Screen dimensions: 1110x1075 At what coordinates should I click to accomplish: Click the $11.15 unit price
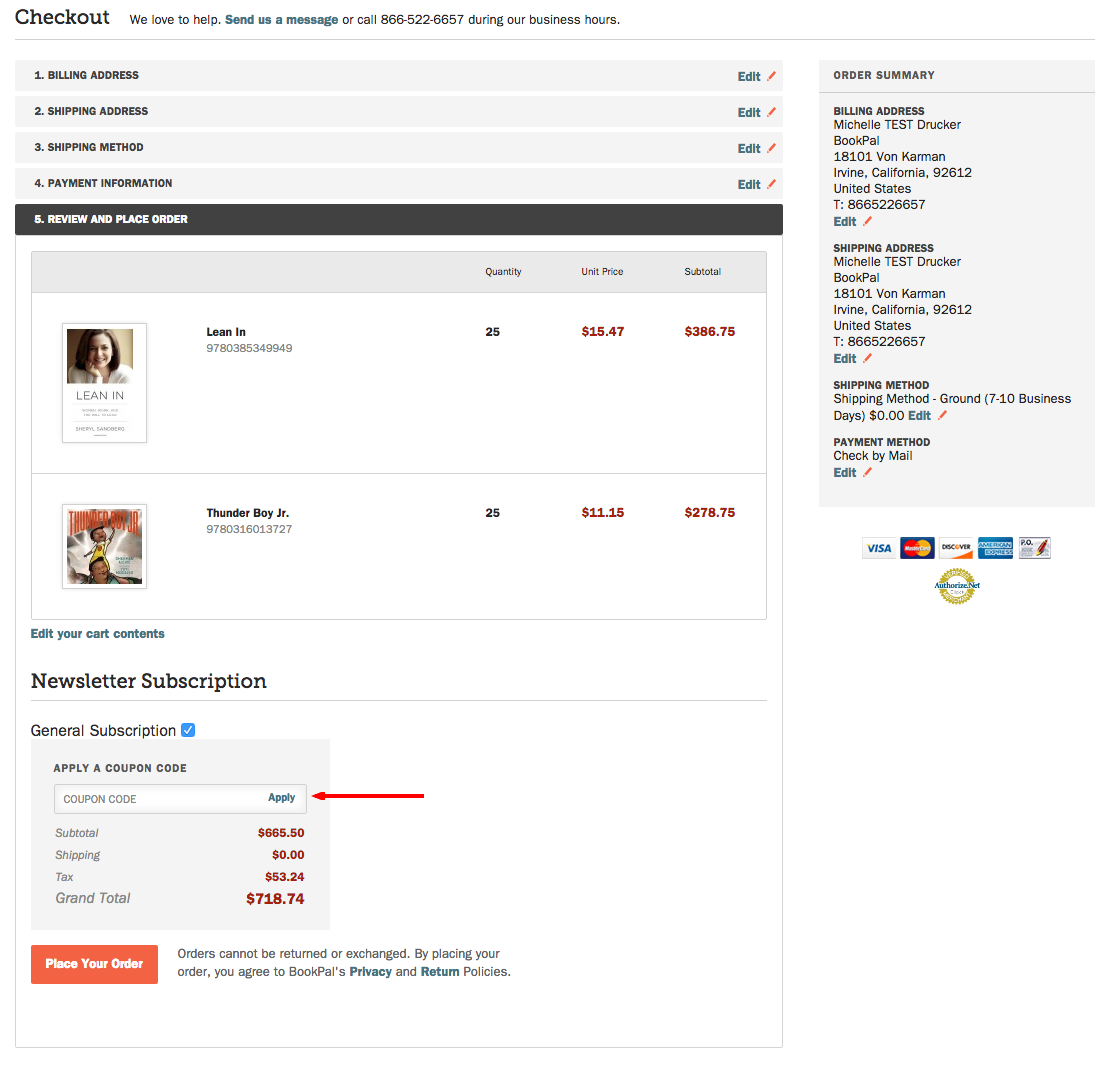tap(602, 512)
